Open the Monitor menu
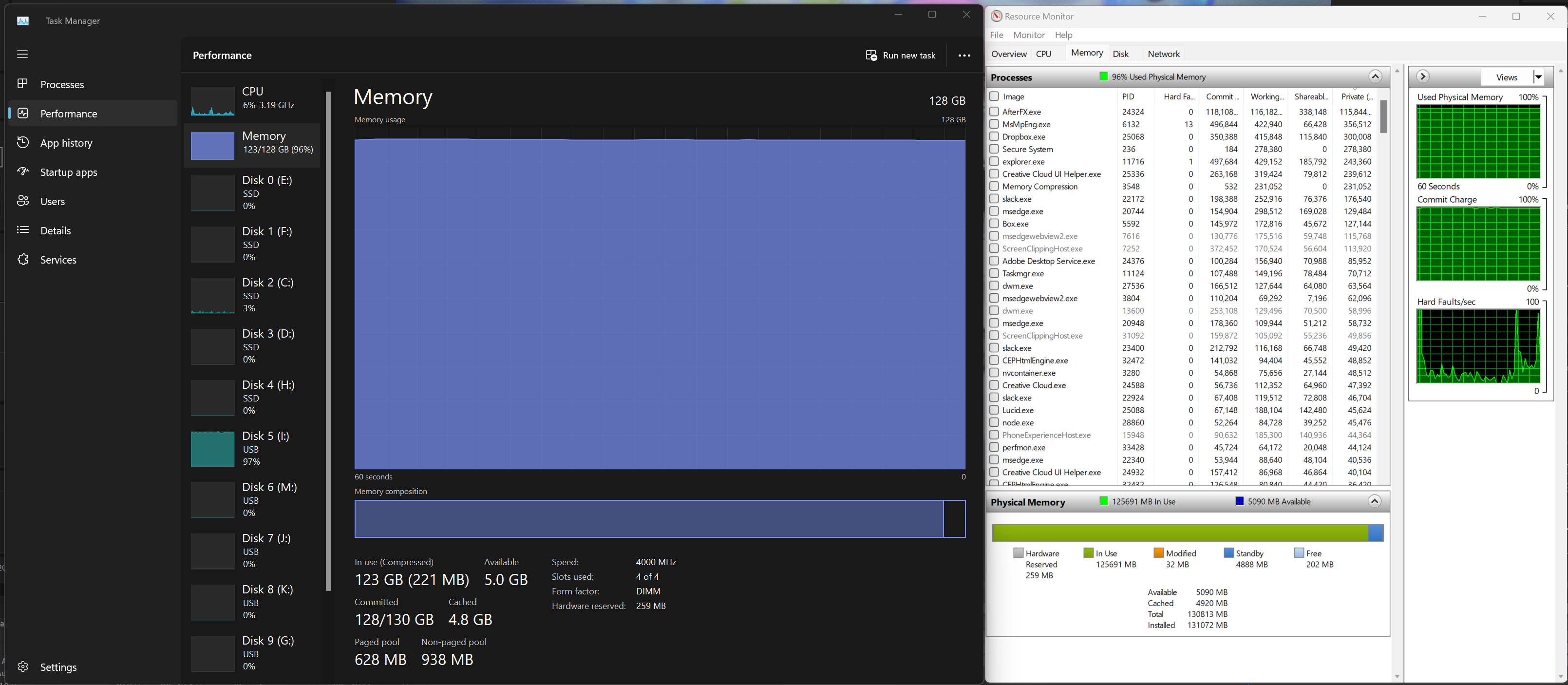The image size is (1568, 685). [x=1029, y=35]
